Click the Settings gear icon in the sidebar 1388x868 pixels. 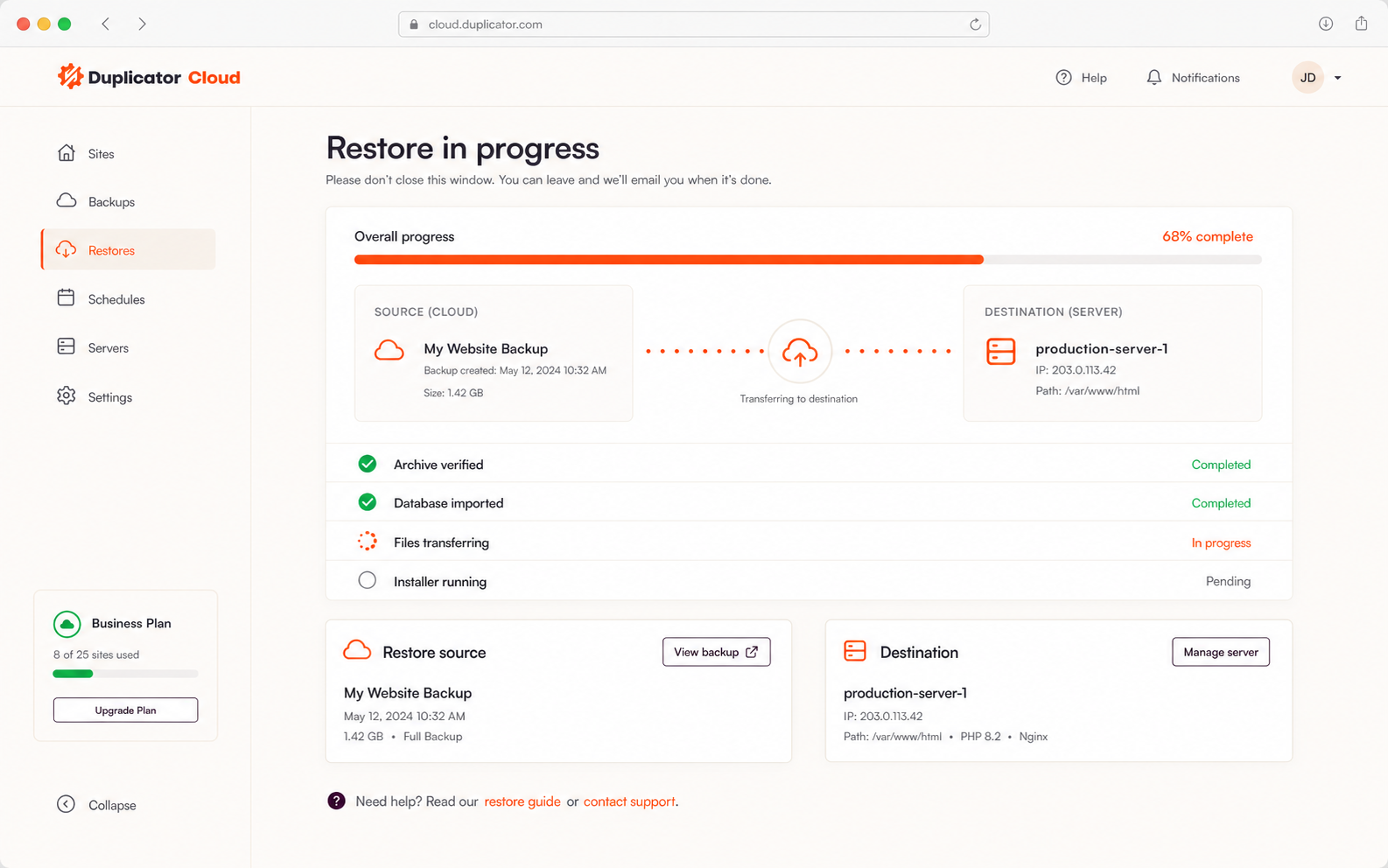click(66, 396)
